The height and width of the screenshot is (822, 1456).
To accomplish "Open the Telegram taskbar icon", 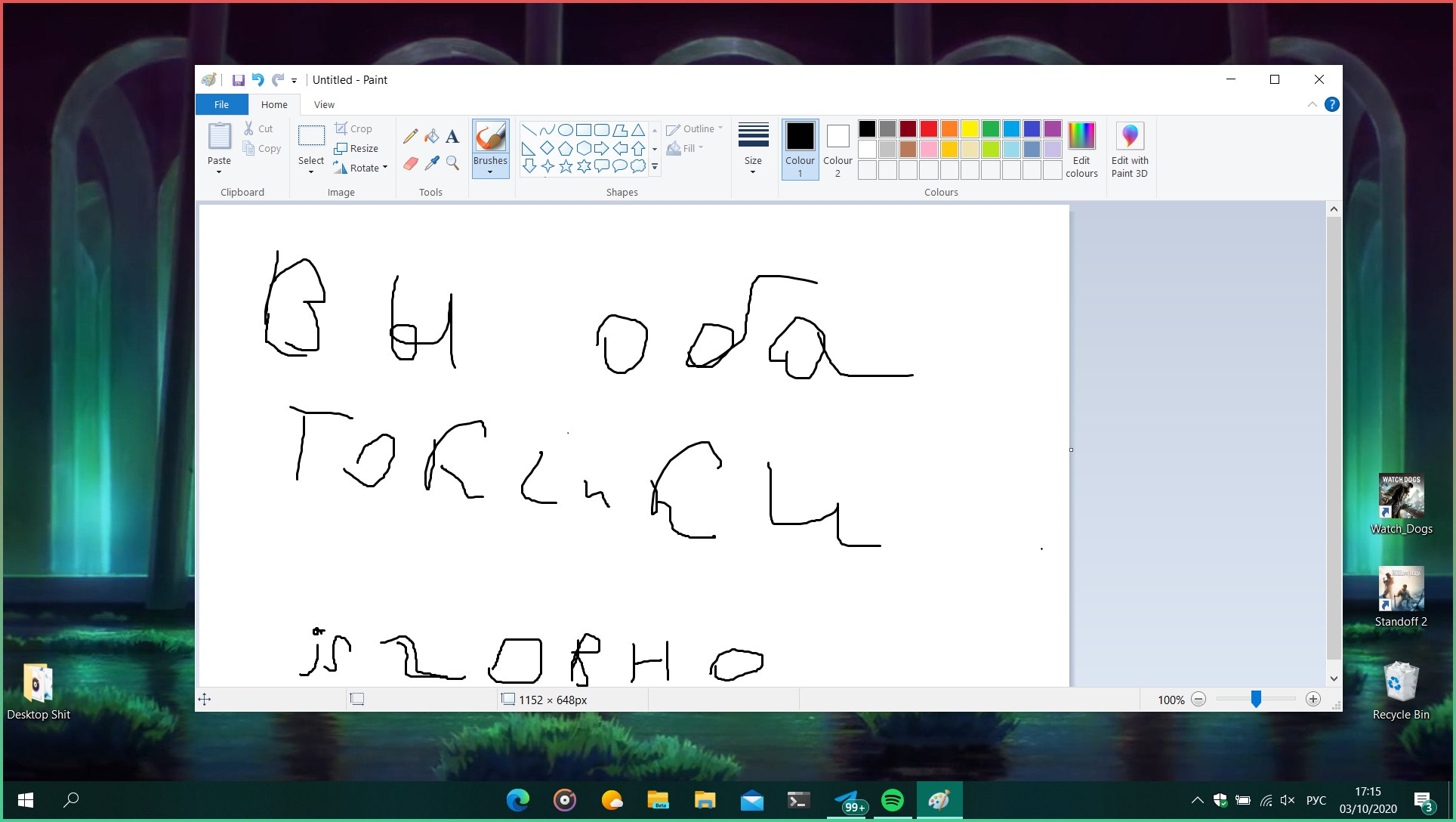I will [x=847, y=801].
